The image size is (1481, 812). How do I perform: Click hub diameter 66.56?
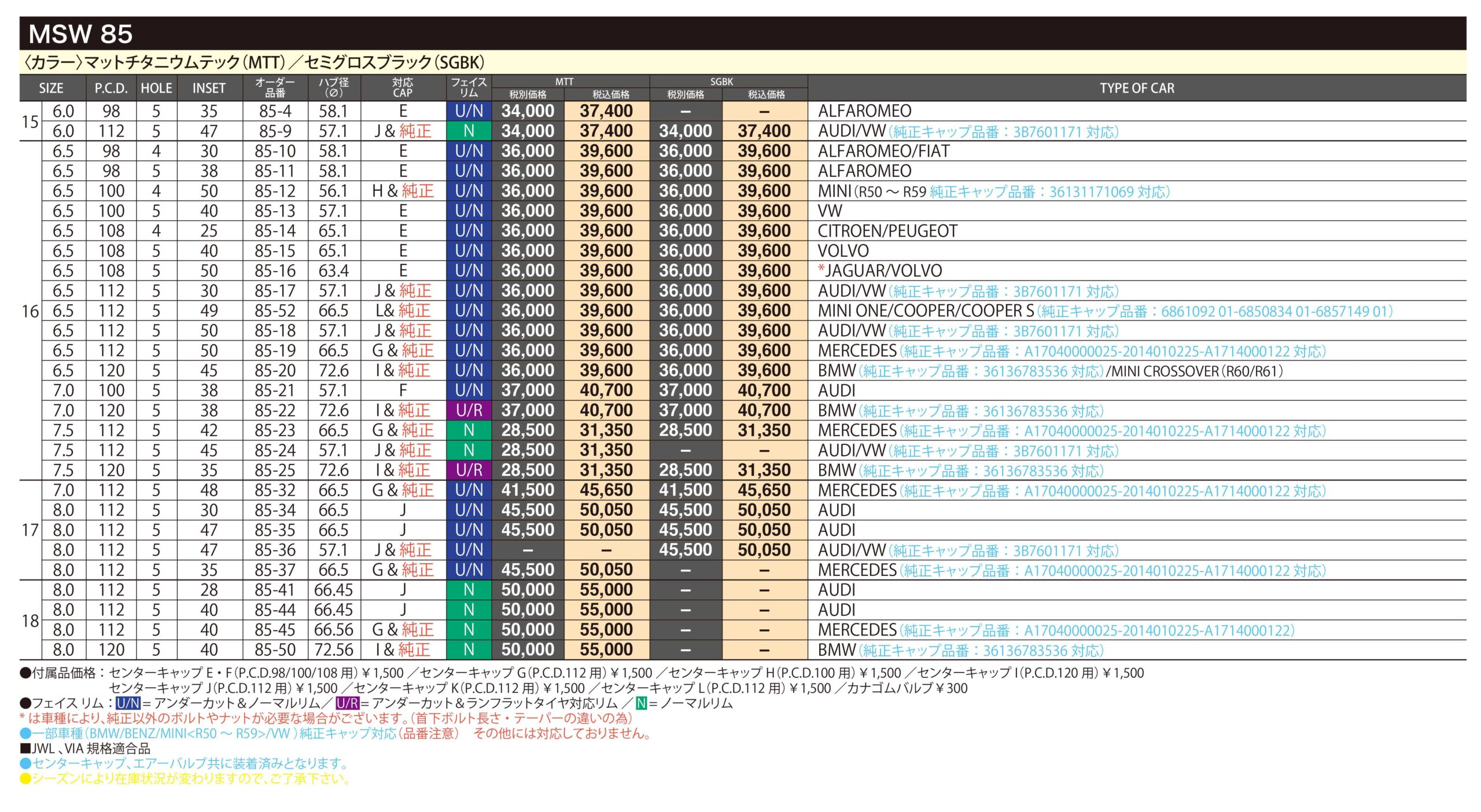click(334, 630)
